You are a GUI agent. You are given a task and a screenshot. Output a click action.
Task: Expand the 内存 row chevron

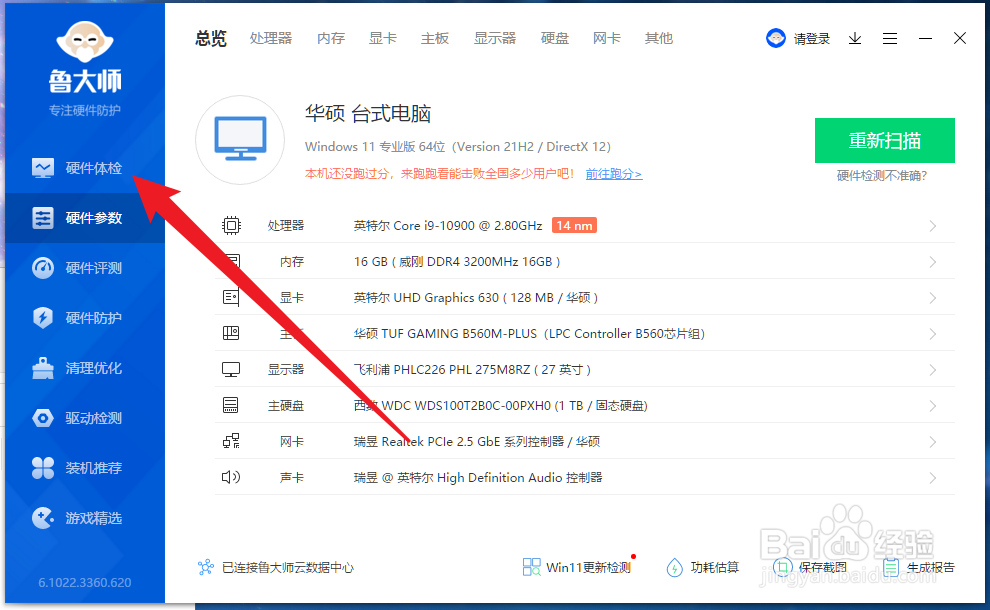[933, 262]
